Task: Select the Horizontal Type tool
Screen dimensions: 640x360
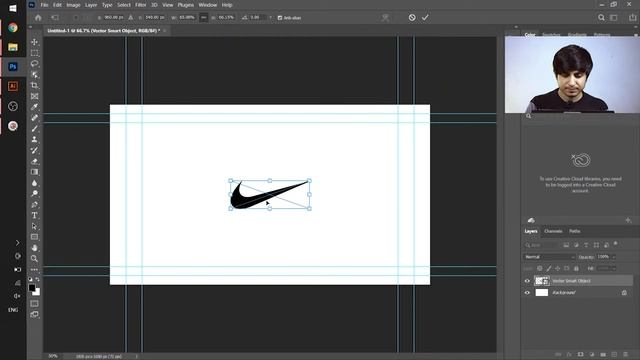Action: coord(34,215)
